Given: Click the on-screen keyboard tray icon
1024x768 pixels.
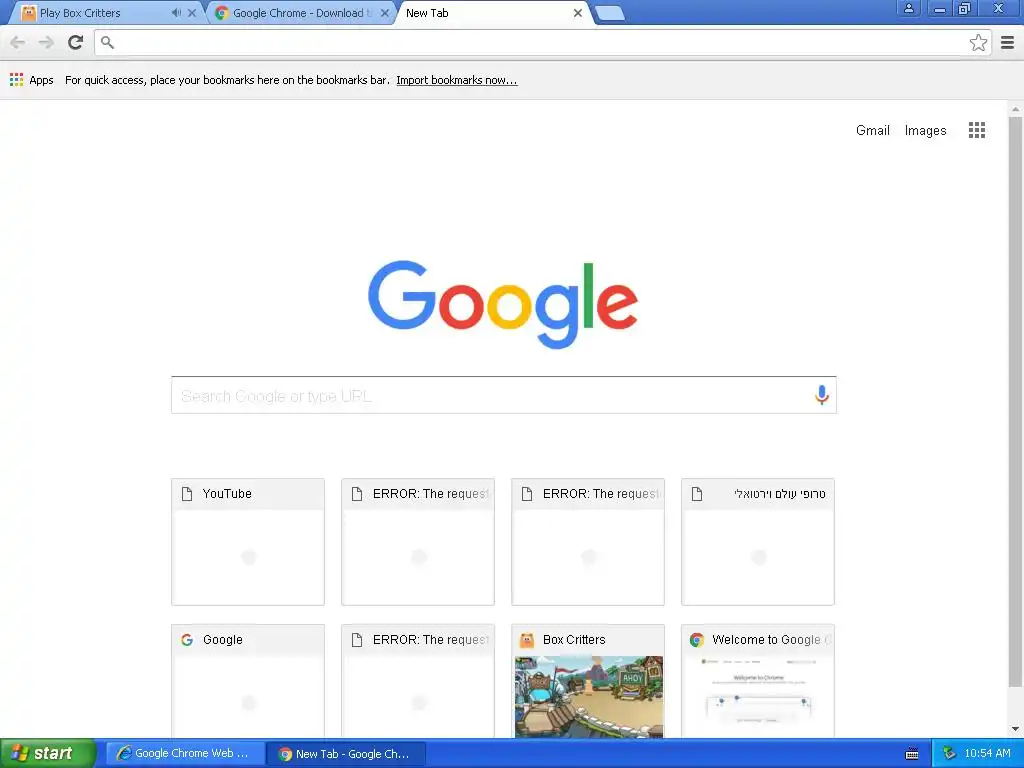Looking at the screenshot, I should point(912,754).
